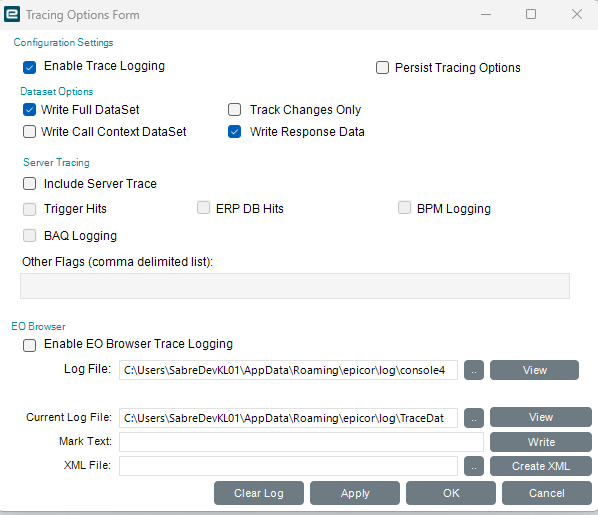The image size is (598, 515).
Task: Browse for XML File with ellipsis button
Action: click(x=474, y=466)
